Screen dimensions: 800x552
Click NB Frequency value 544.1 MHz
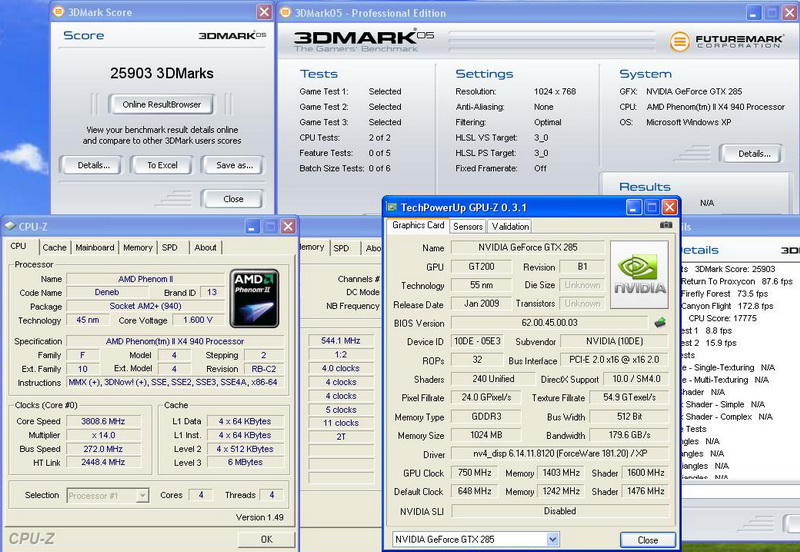[341, 340]
